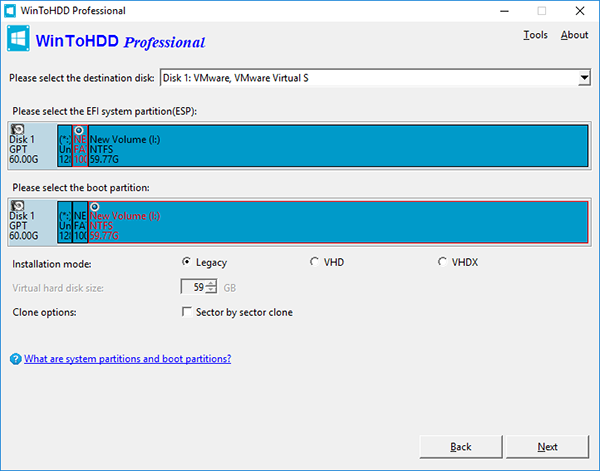Increase virtual hard disk size stepper

tap(211, 284)
